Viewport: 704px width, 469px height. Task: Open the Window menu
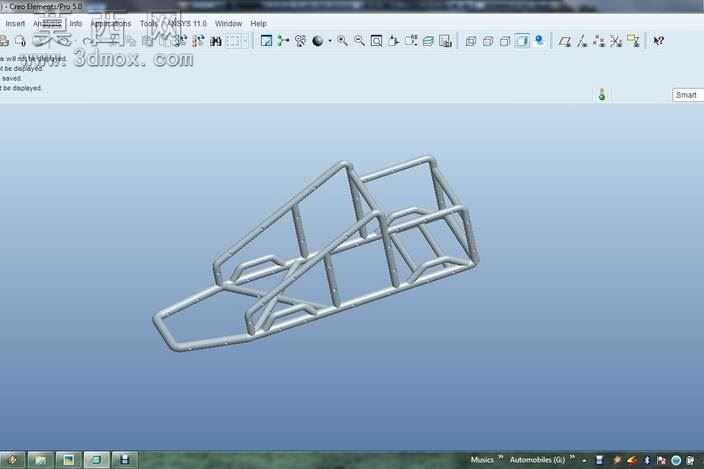pos(228,23)
